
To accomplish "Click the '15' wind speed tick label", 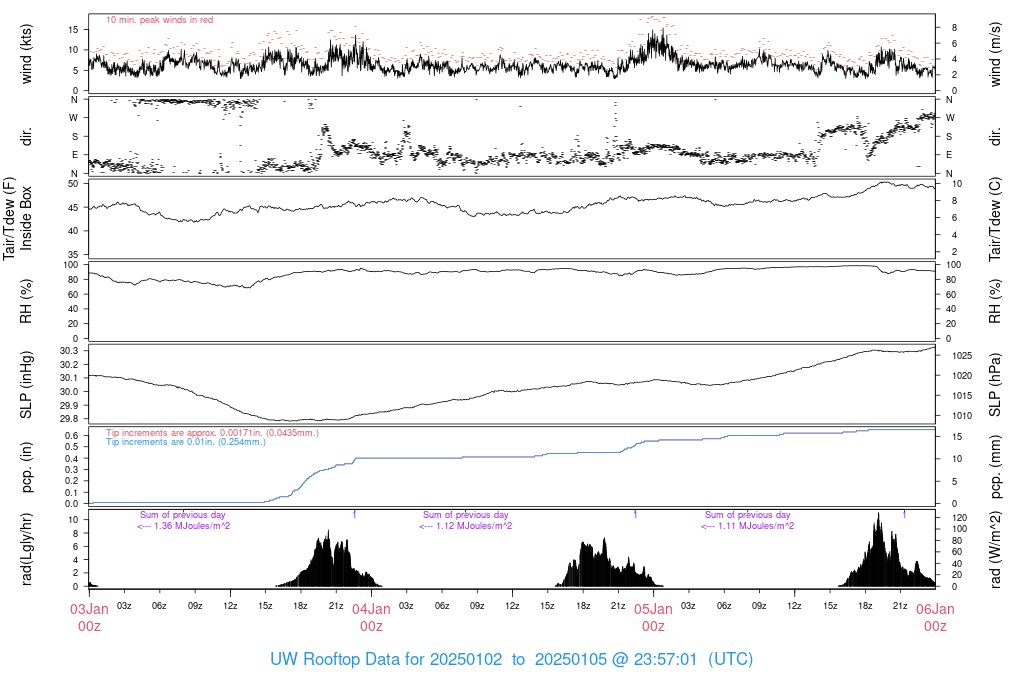I will click(73, 29).
